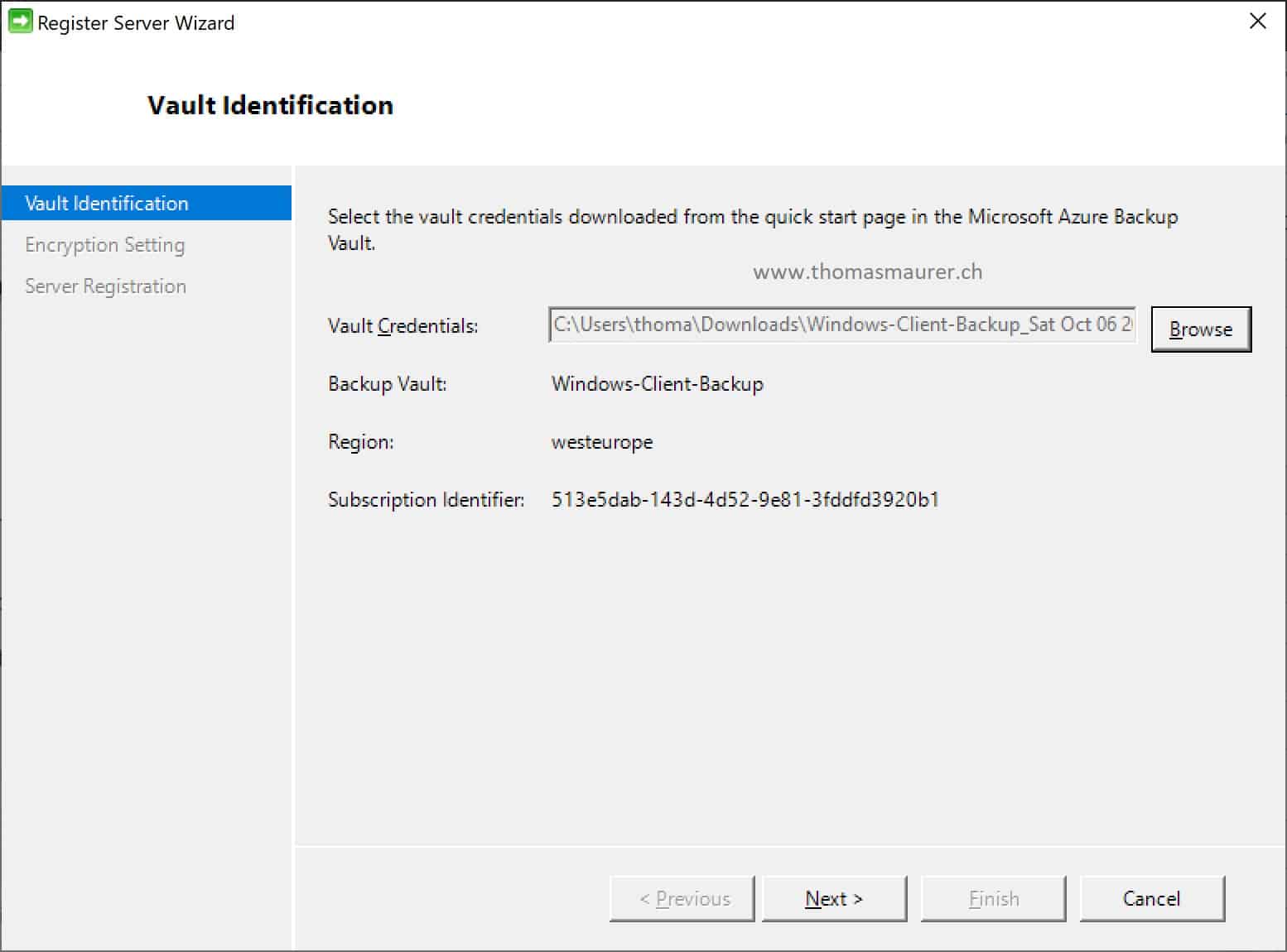Click the subscription ID 513e5dab-143d-4d52-9e81-3fddfd3920b1
The width and height of the screenshot is (1287, 952).
(745, 499)
